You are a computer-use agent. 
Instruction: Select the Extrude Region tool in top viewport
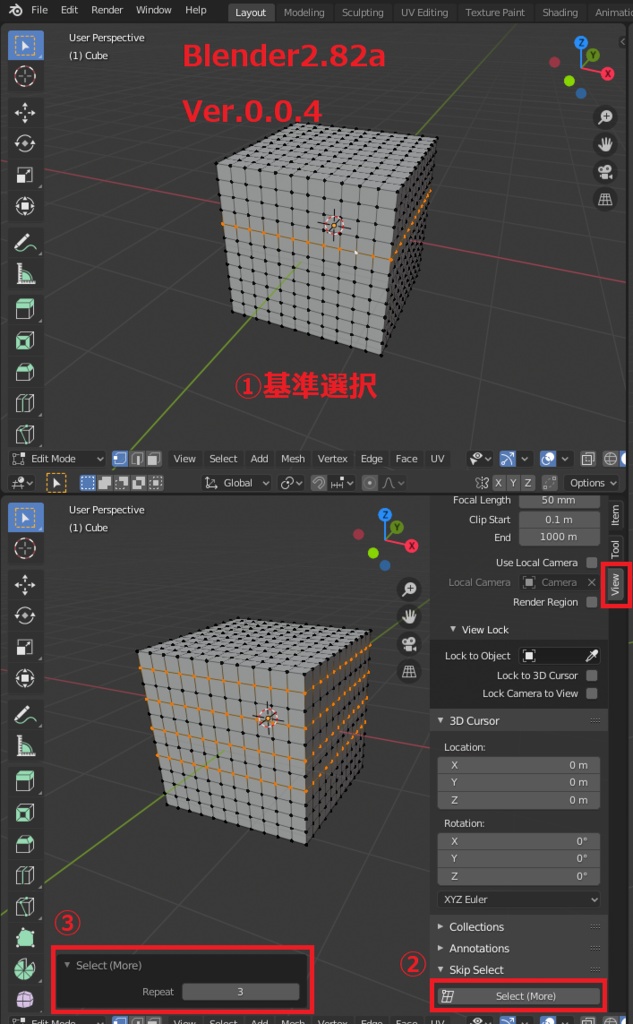[x=25, y=309]
